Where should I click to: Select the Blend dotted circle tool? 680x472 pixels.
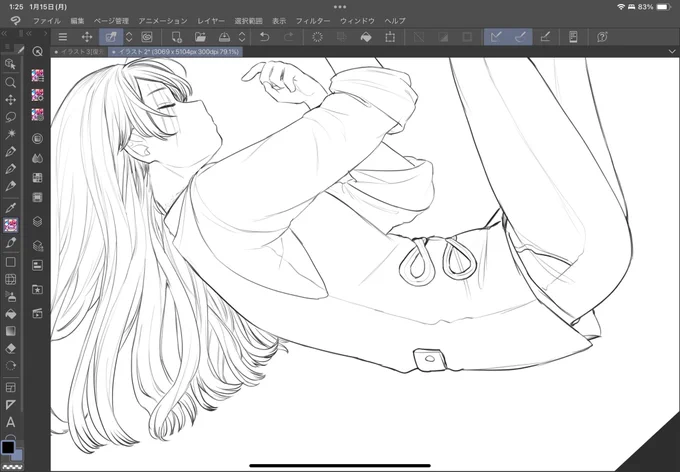point(10,366)
